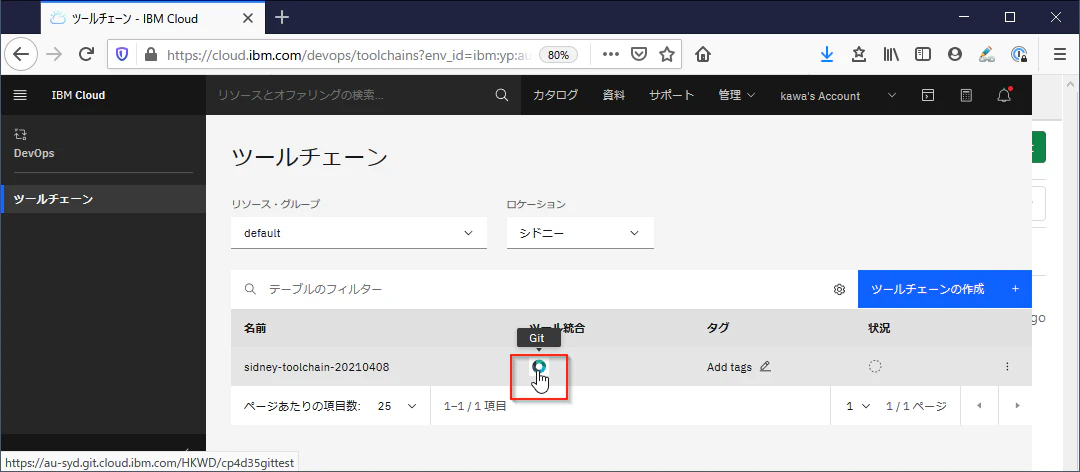Open a new browser tab
Image resolution: width=1080 pixels, height=472 pixels.
282,18
